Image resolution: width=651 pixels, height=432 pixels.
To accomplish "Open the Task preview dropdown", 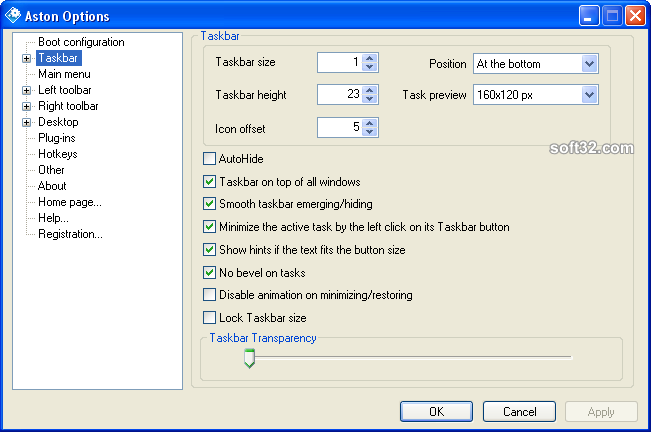I will click(590, 95).
